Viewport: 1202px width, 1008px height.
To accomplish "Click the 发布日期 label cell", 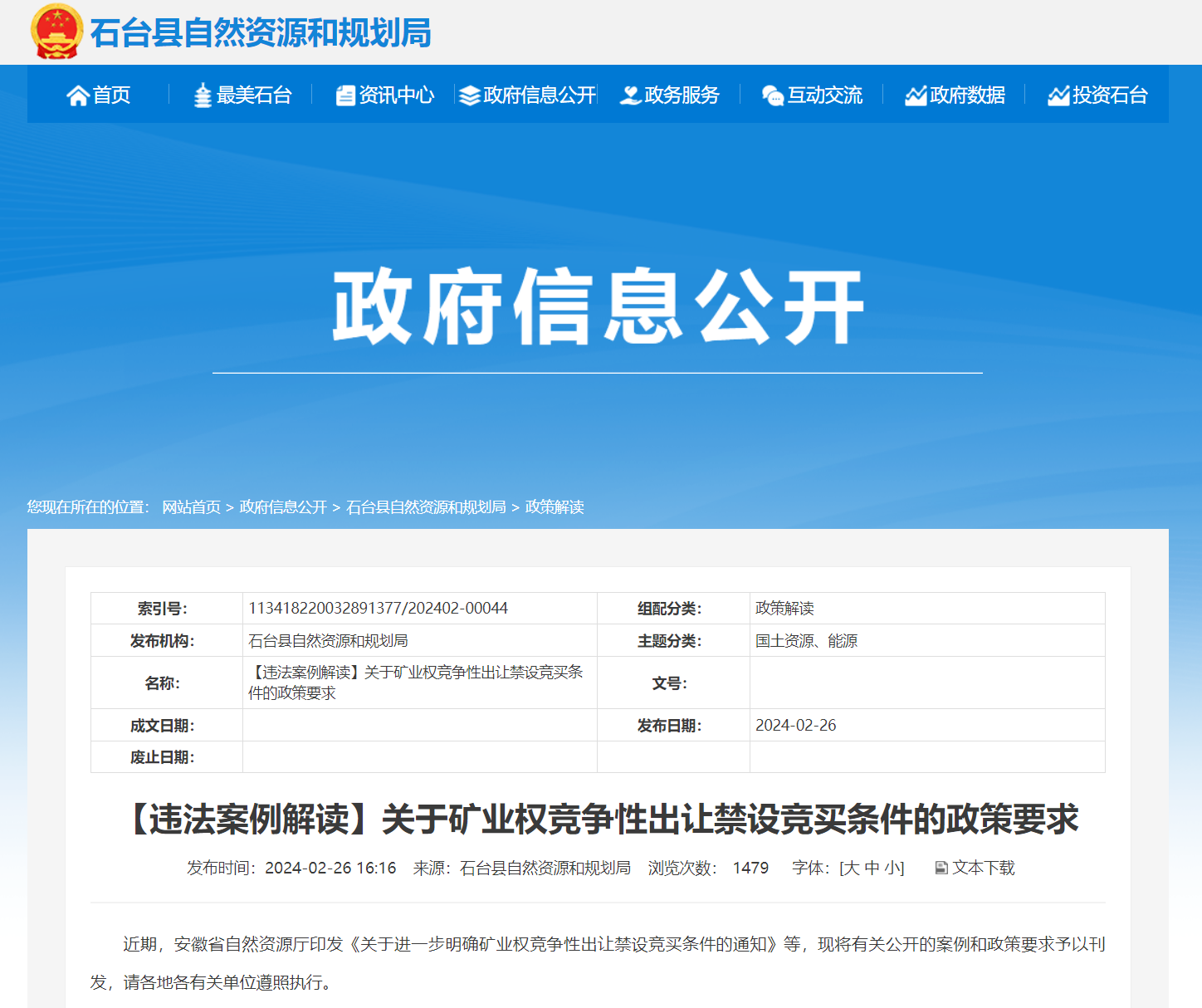I will pyautogui.click(x=674, y=726).
